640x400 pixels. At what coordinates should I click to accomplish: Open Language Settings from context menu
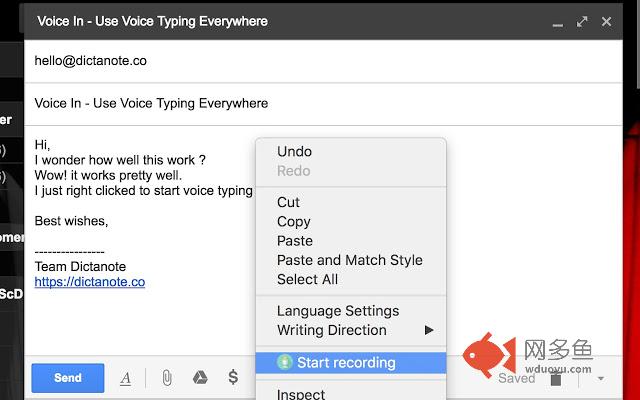pyautogui.click(x=337, y=311)
